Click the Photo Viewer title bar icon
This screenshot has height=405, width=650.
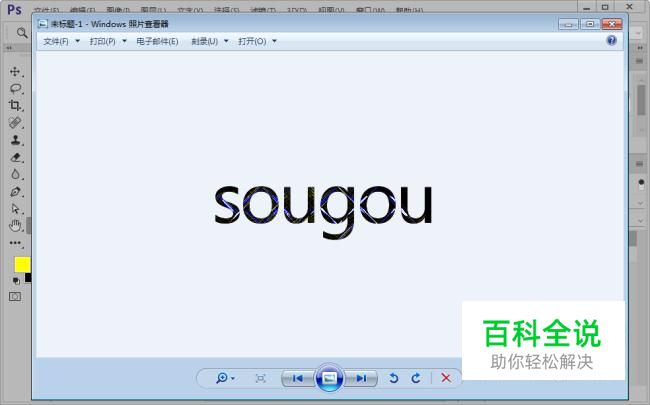(x=42, y=24)
